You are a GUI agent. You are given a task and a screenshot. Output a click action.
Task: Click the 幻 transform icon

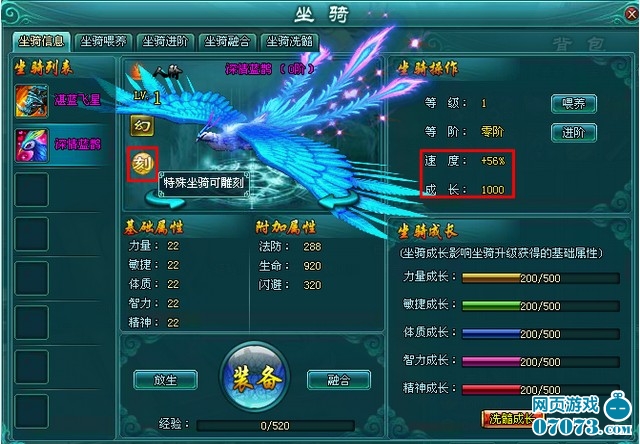(x=142, y=126)
